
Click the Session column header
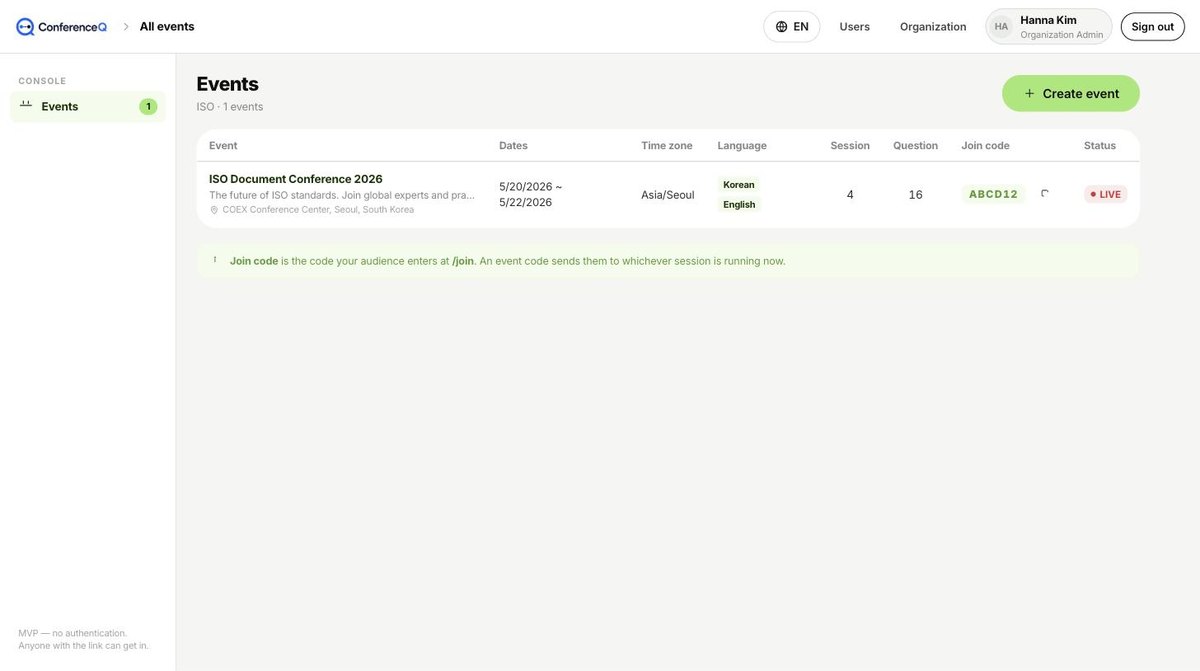click(850, 145)
